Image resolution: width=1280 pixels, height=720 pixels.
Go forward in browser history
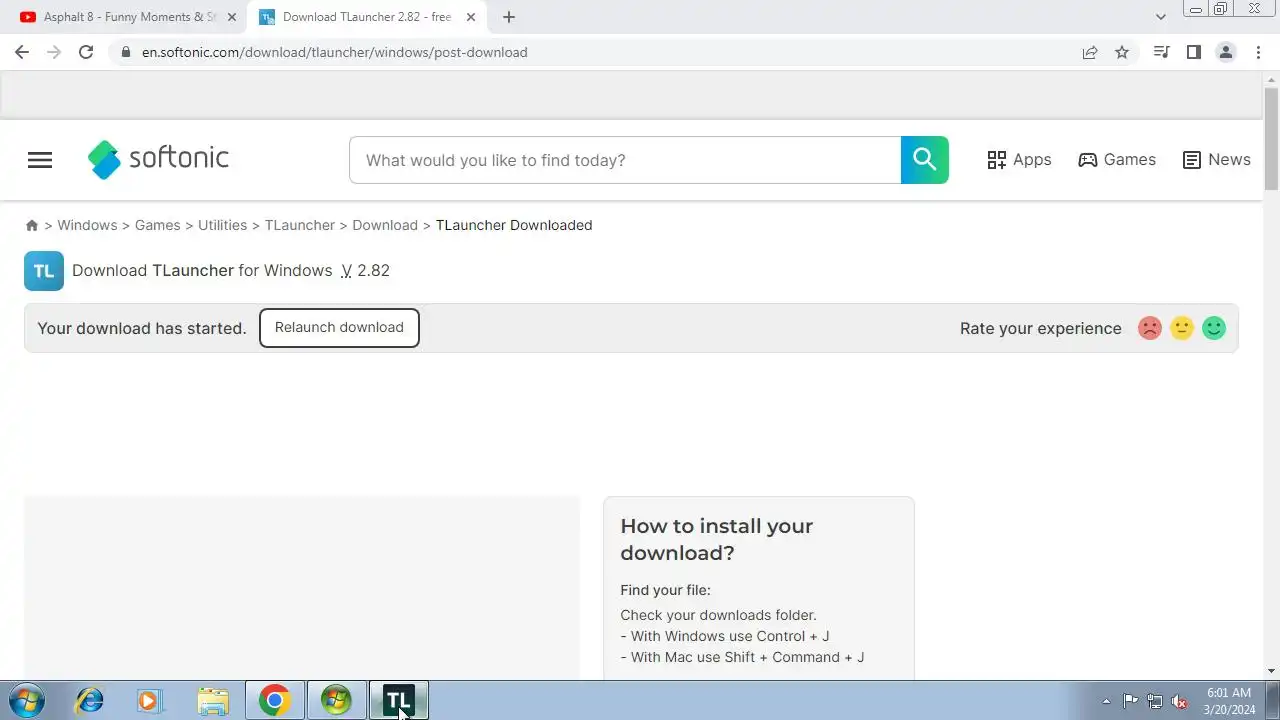[54, 52]
